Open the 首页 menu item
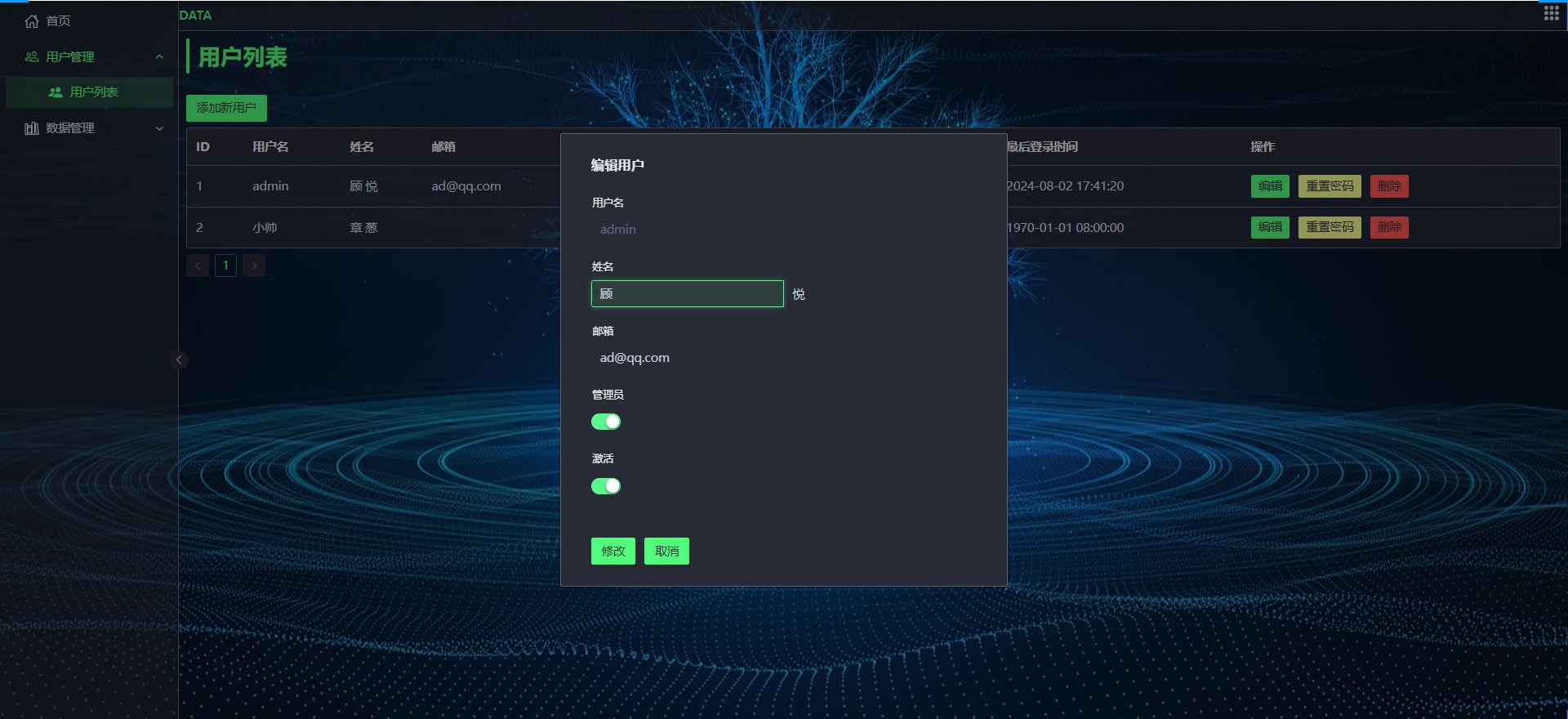This screenshot has width=1568, height=719. [58, 21]
